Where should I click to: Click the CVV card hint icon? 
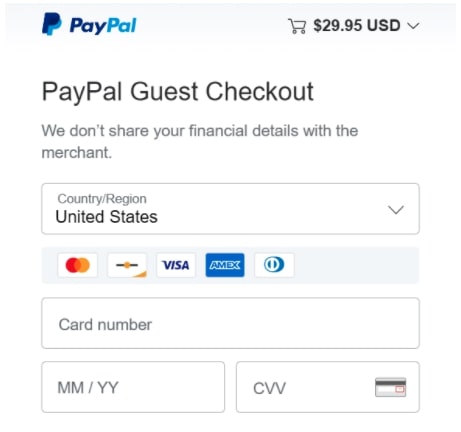390,387
